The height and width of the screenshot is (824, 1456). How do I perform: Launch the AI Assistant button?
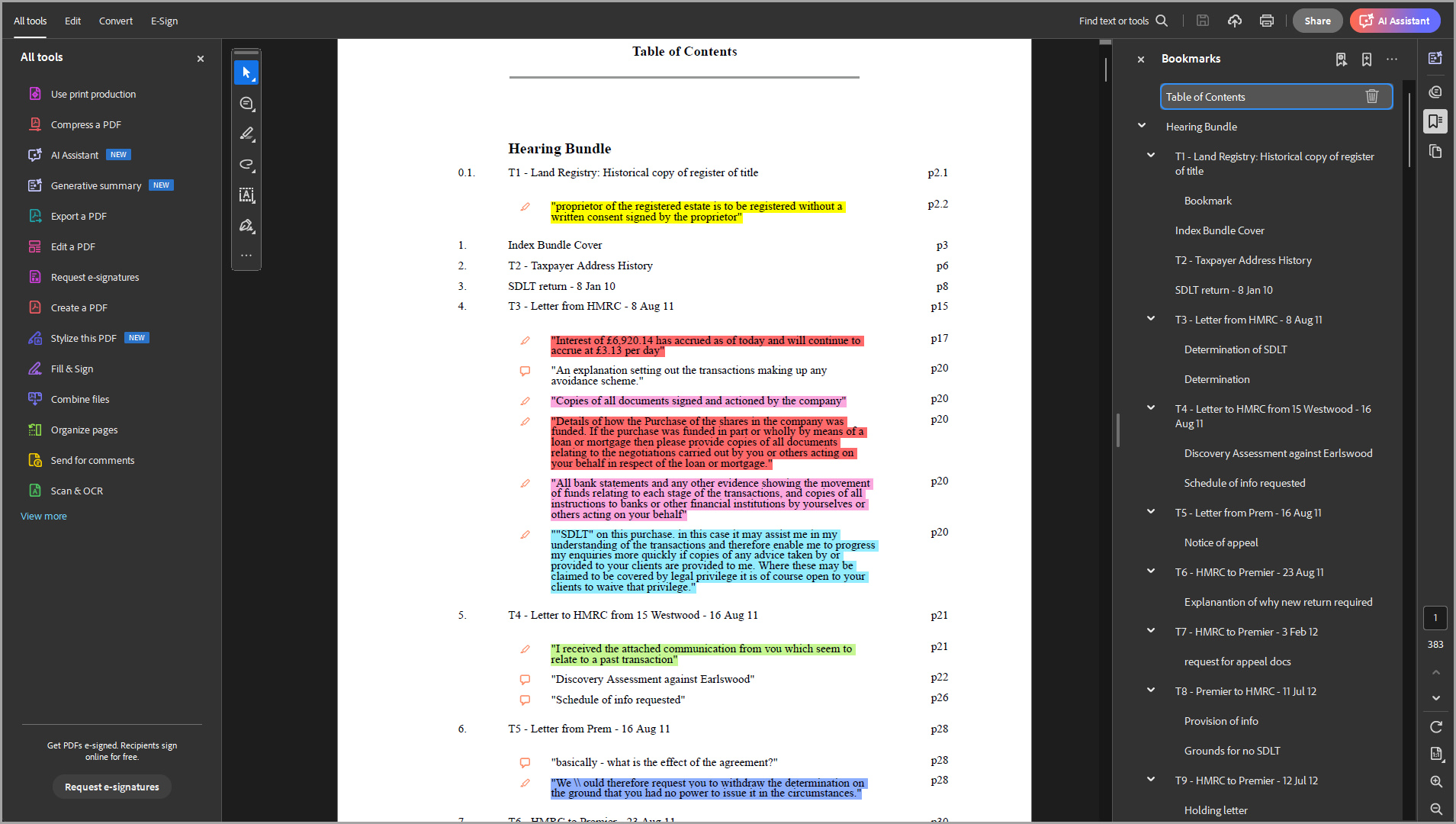point(1395,21)
